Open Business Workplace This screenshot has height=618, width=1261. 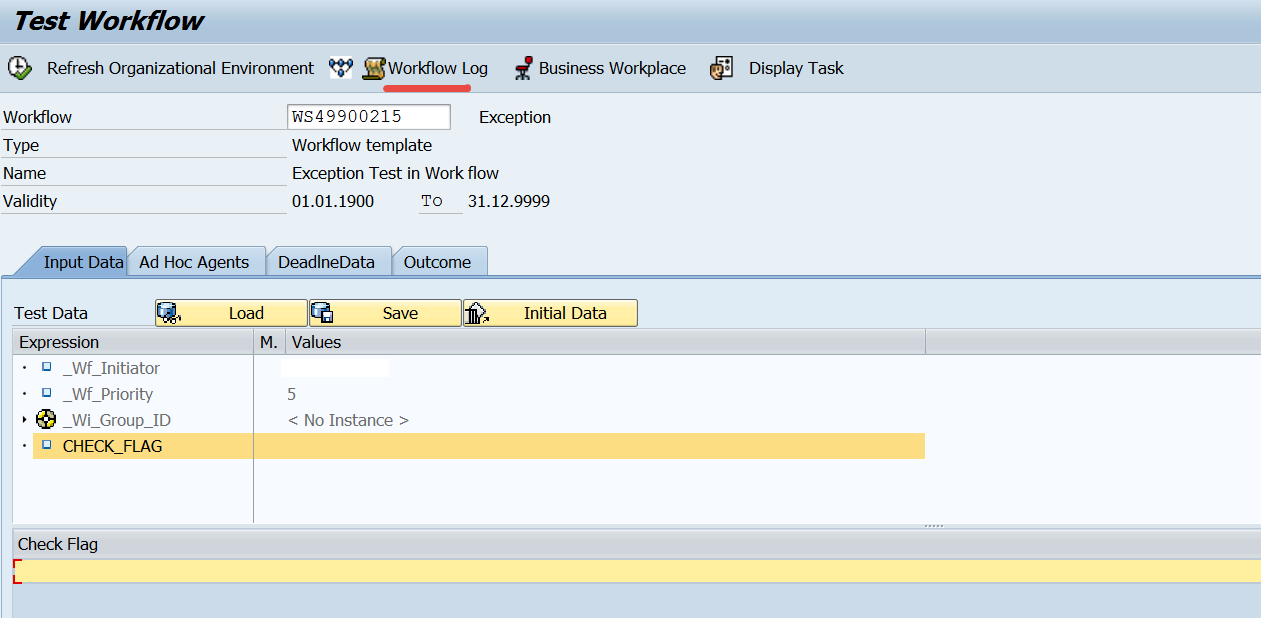click(612, 68)
